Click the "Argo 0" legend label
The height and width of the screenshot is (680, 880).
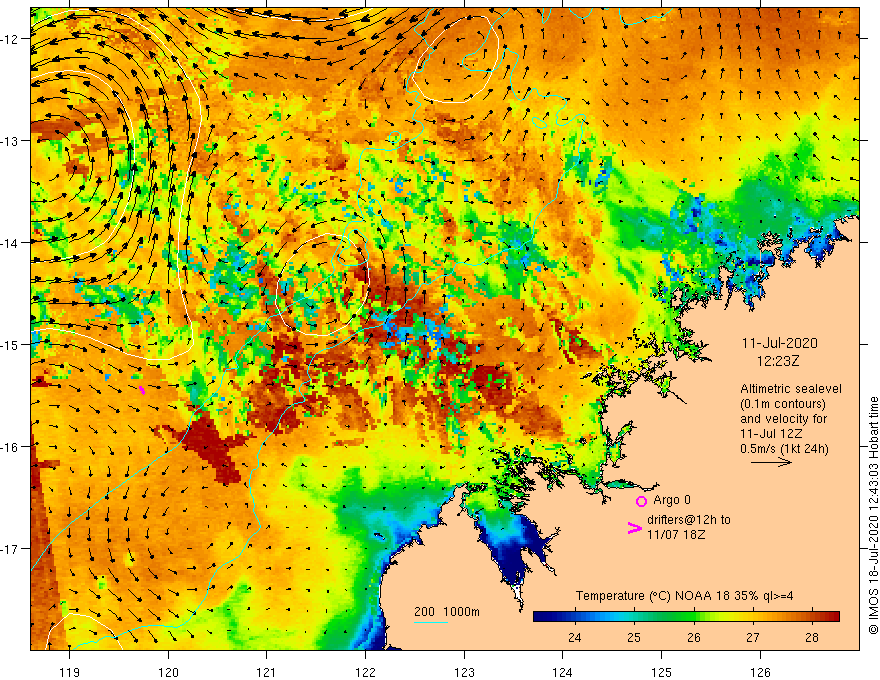point(672,500)
